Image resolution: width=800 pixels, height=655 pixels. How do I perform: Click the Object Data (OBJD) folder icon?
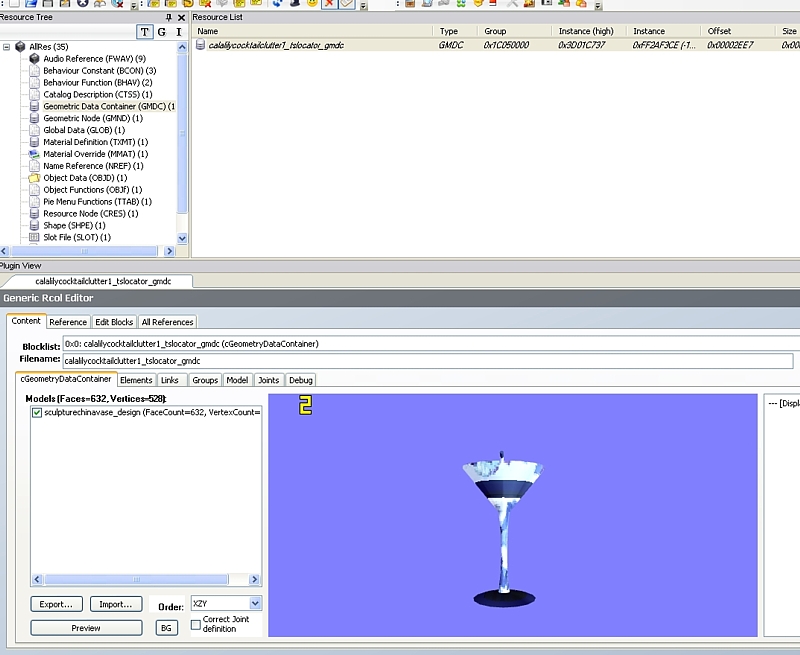point(34,178)
